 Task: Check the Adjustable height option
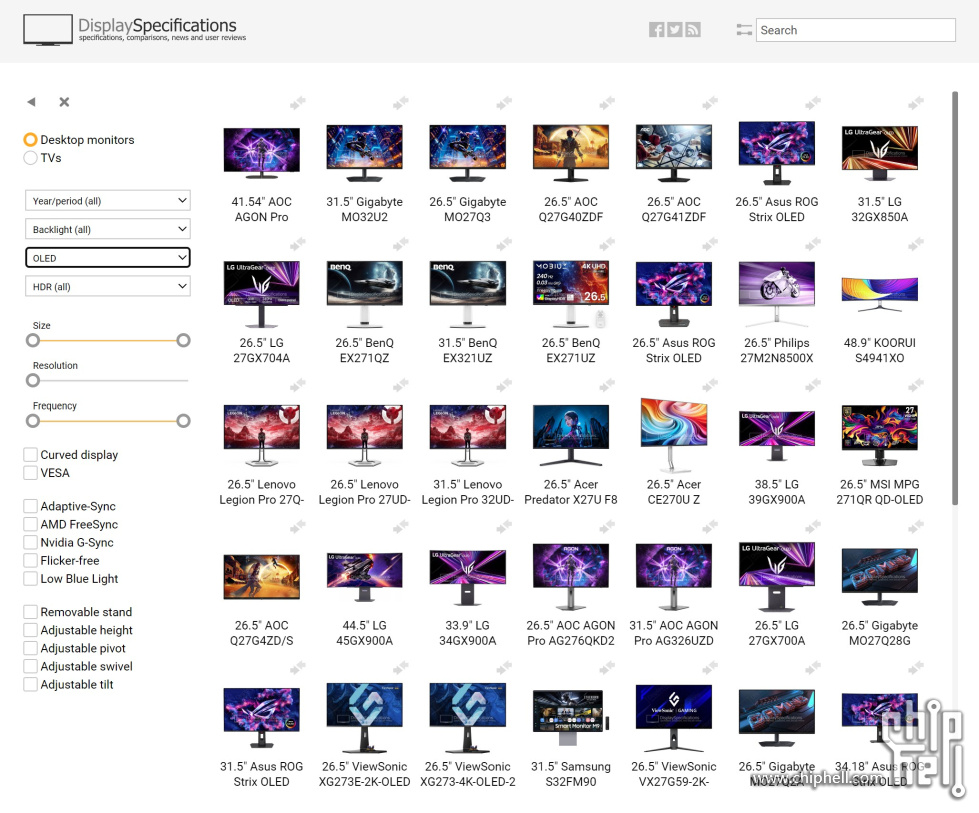pos(31,630)
